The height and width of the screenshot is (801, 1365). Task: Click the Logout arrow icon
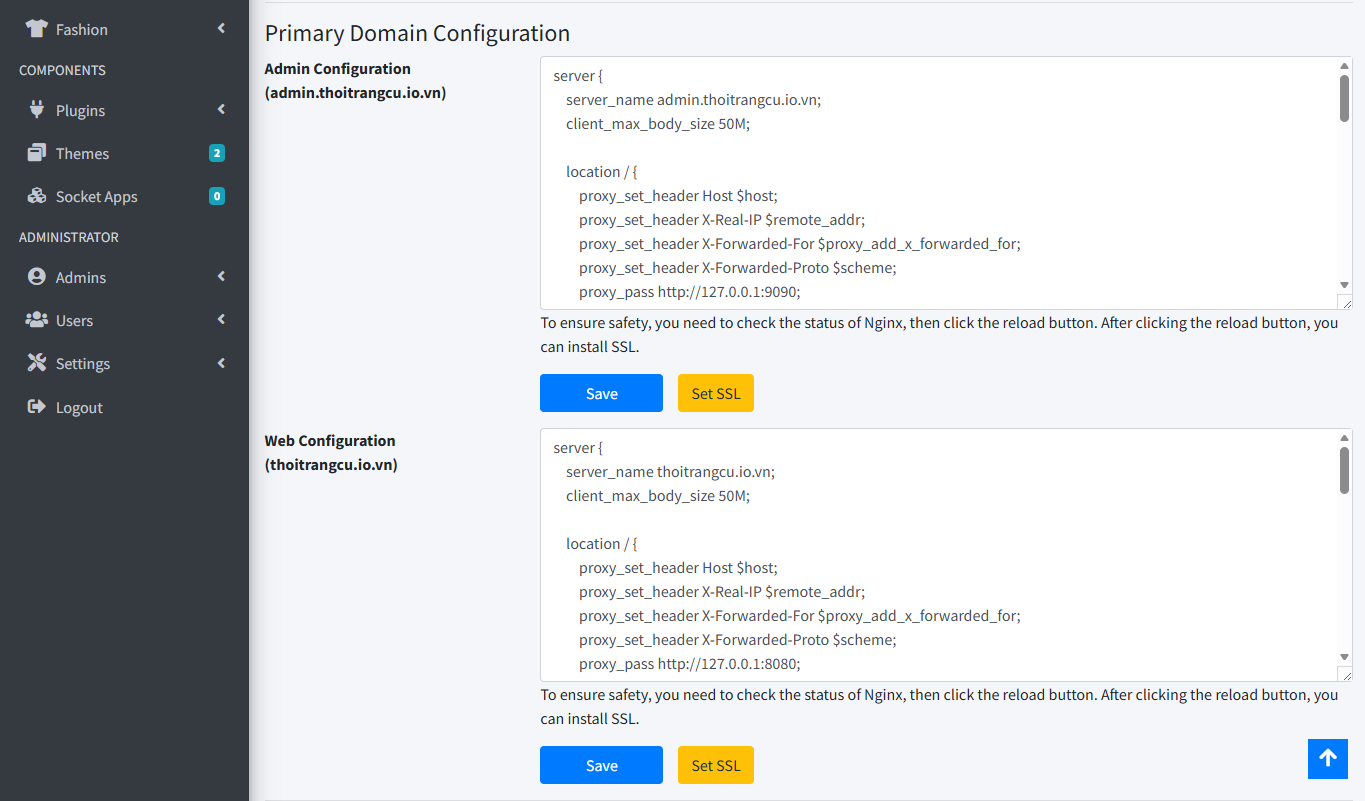[37, 407]
